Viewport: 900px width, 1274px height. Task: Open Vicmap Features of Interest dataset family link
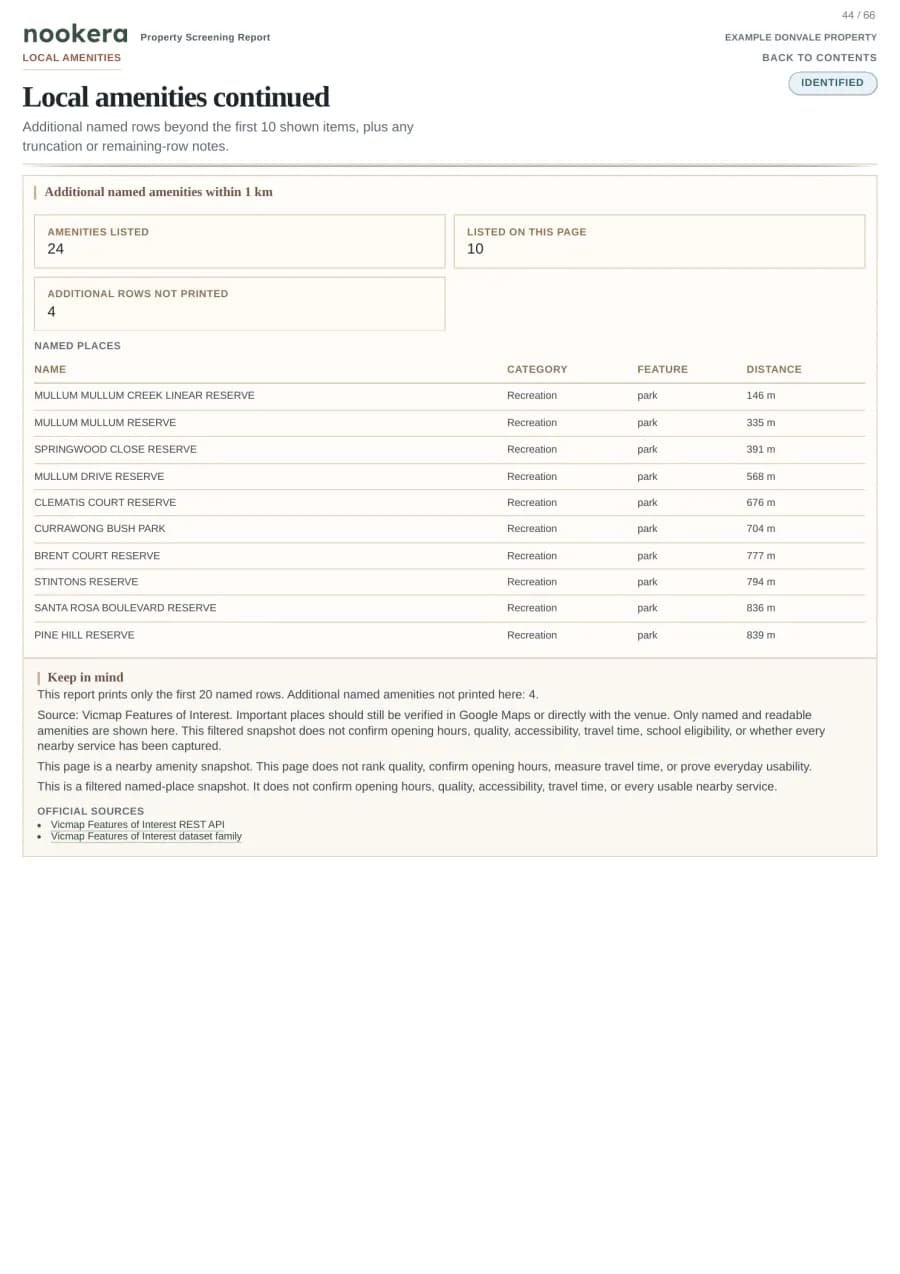[146, 837]
